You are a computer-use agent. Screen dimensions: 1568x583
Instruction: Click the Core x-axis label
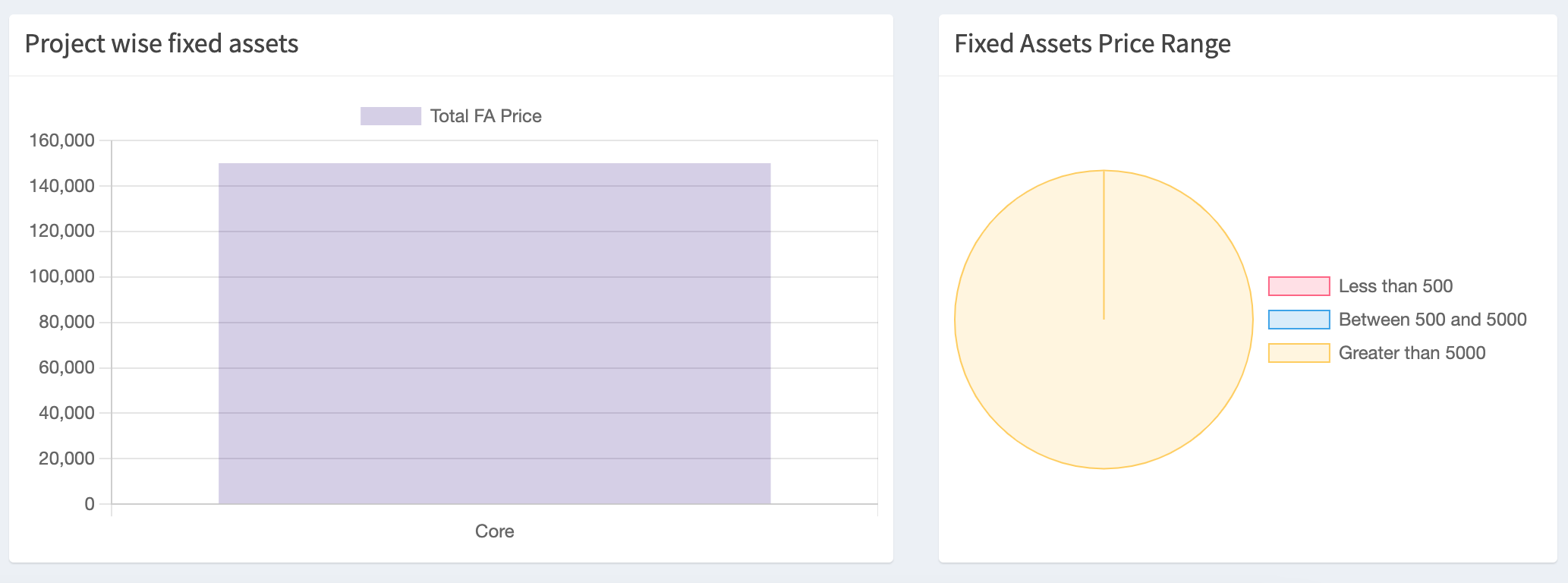tap(494, 531)
